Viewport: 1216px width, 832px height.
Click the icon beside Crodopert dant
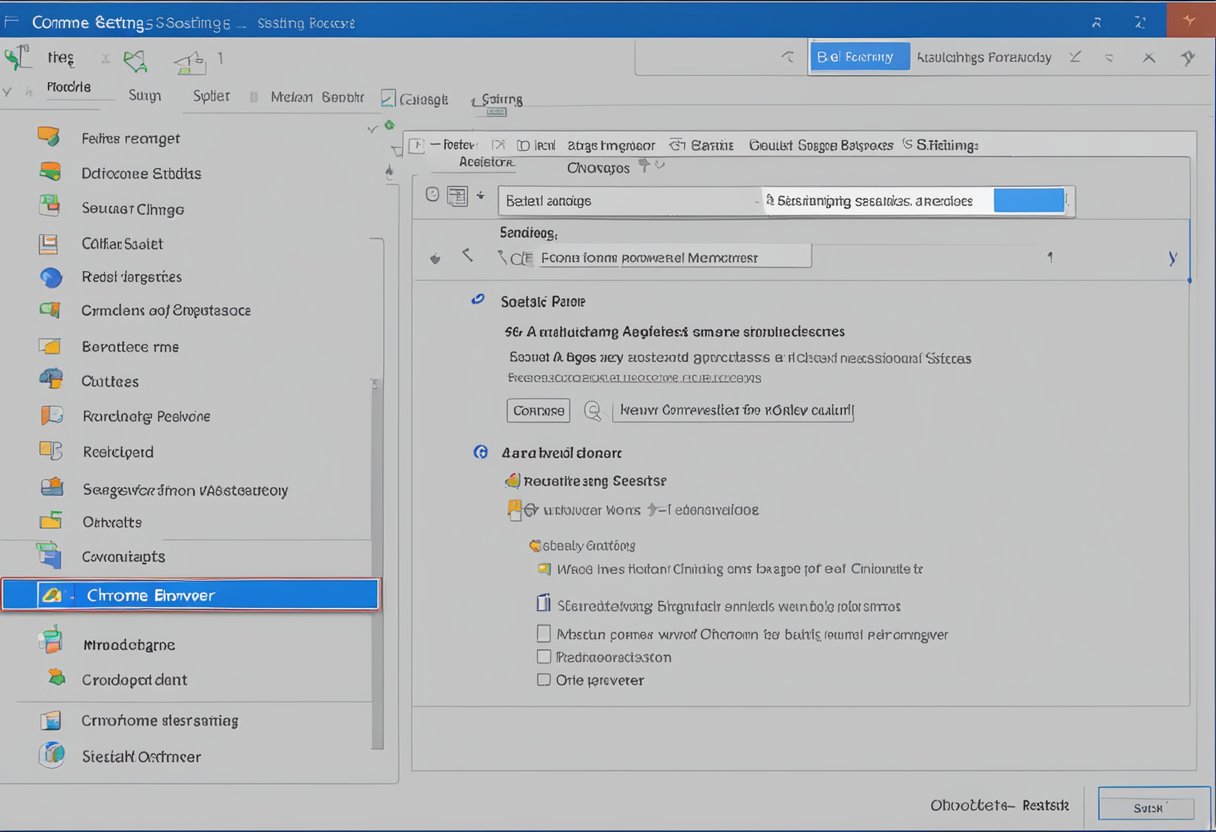pos(54,679)
